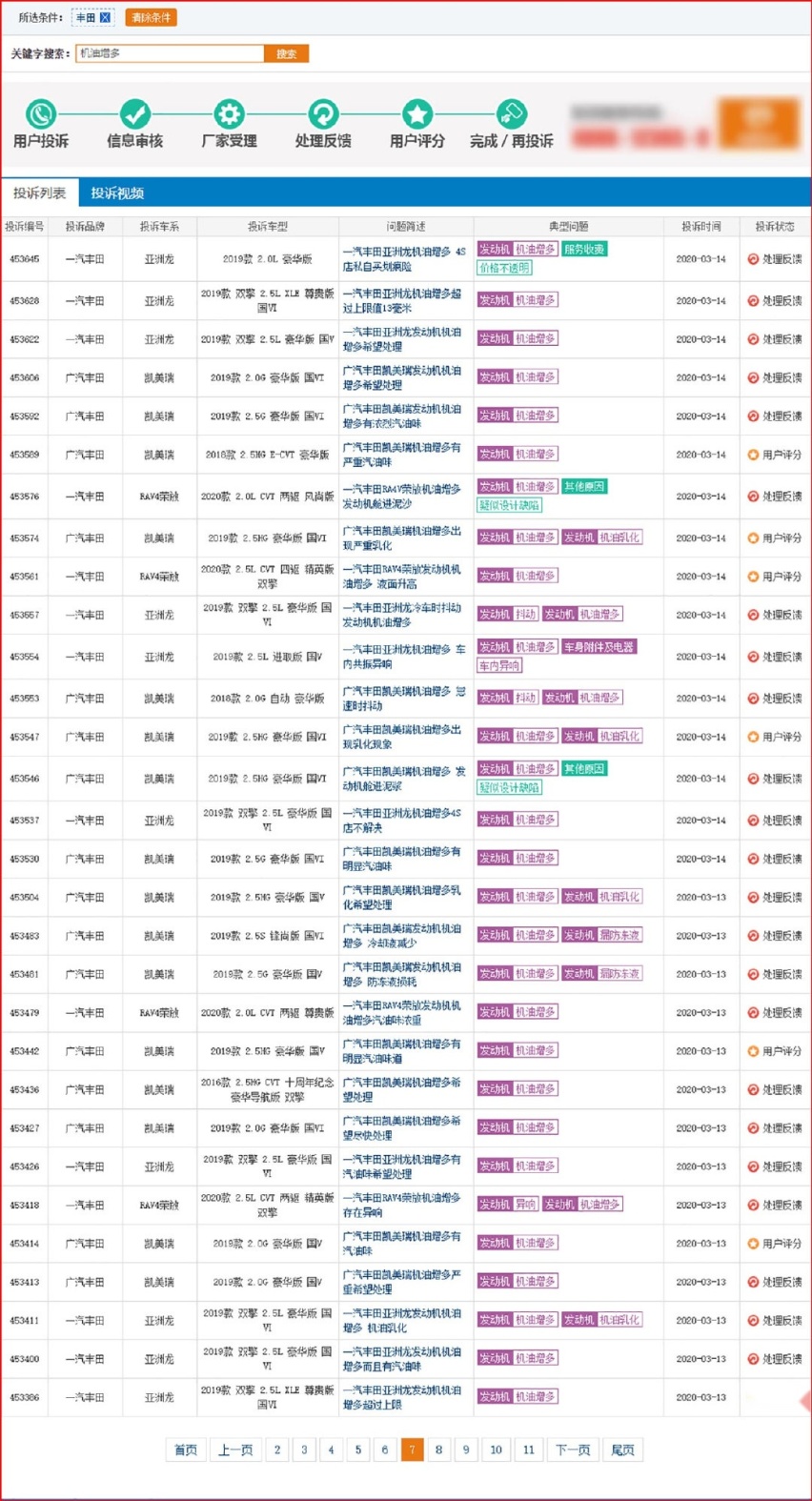Click 机油乳化 tag in row 453574
Viewport: 812px width, 1501px height.
[x=620, y=538]
